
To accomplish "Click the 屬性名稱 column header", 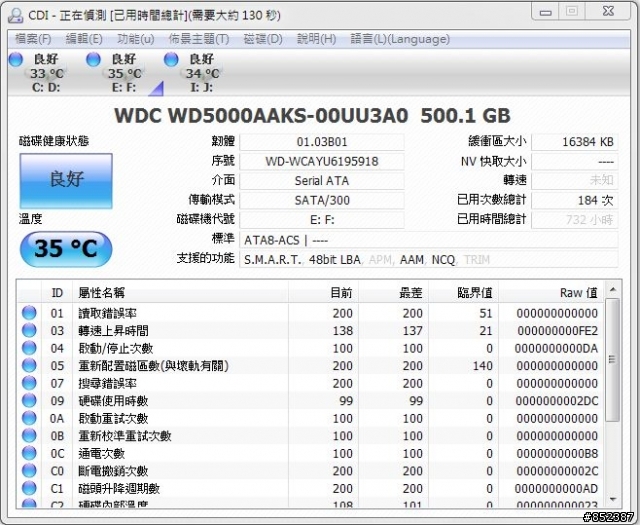I will [180, 293].
